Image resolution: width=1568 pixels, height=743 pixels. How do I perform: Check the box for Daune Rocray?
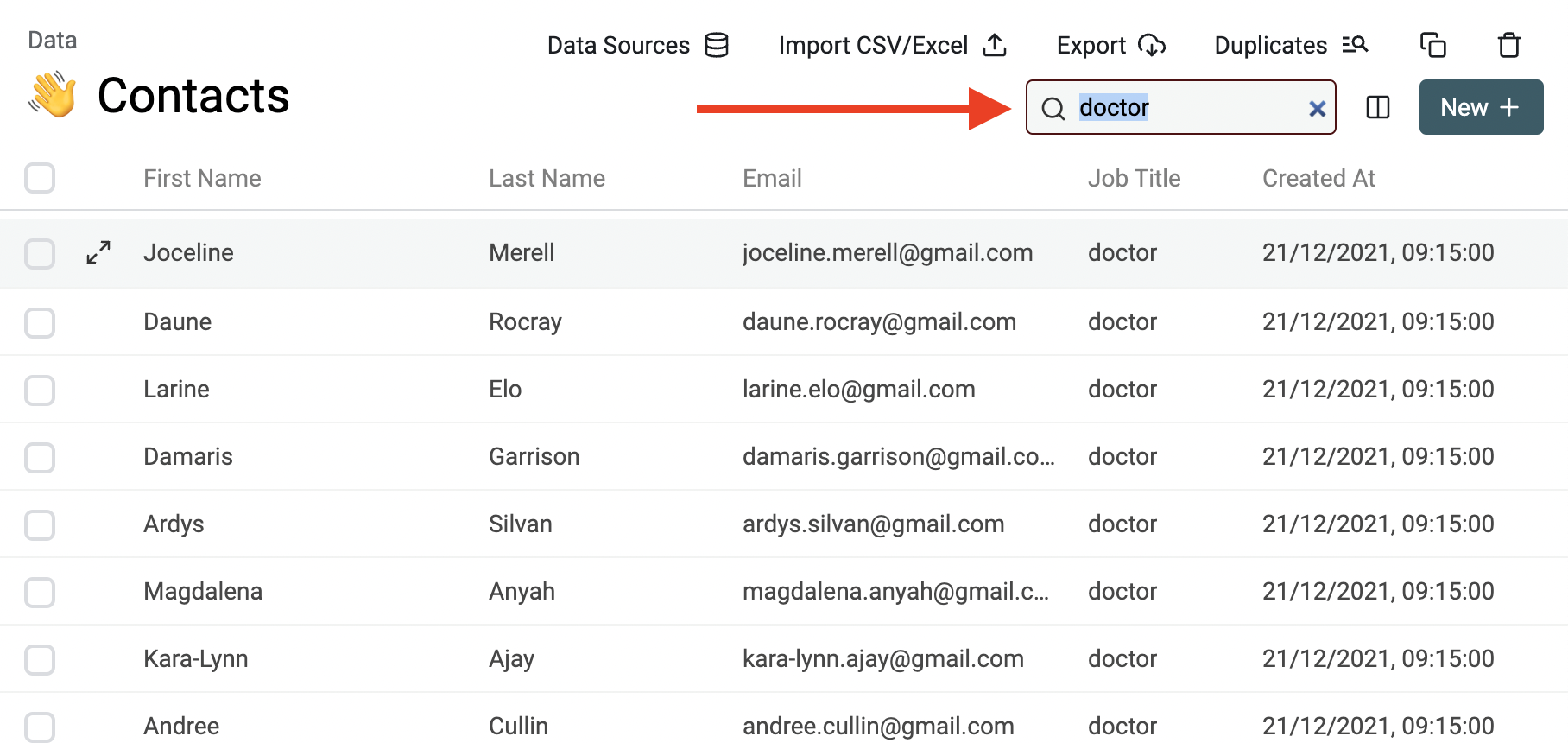pos(40,323)
